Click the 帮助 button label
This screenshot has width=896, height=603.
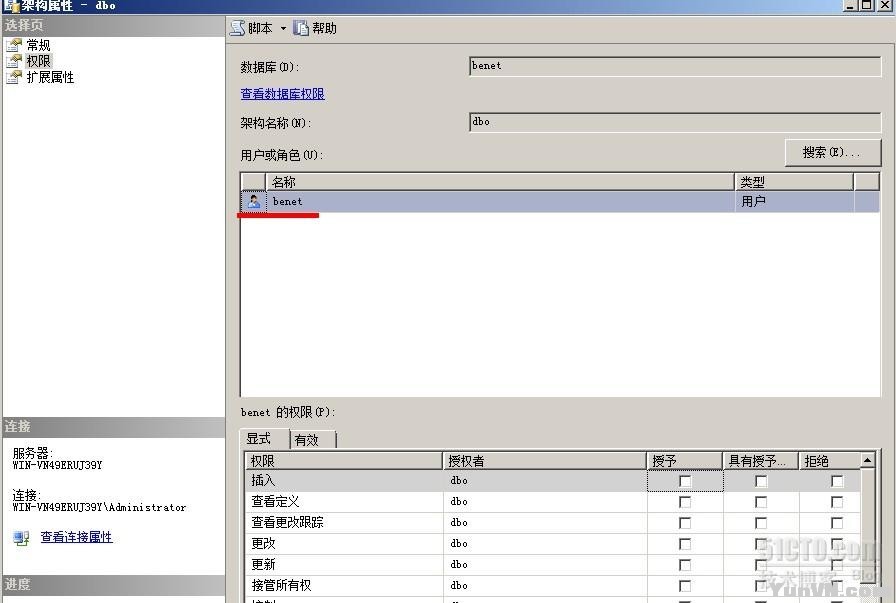(324, 28)
